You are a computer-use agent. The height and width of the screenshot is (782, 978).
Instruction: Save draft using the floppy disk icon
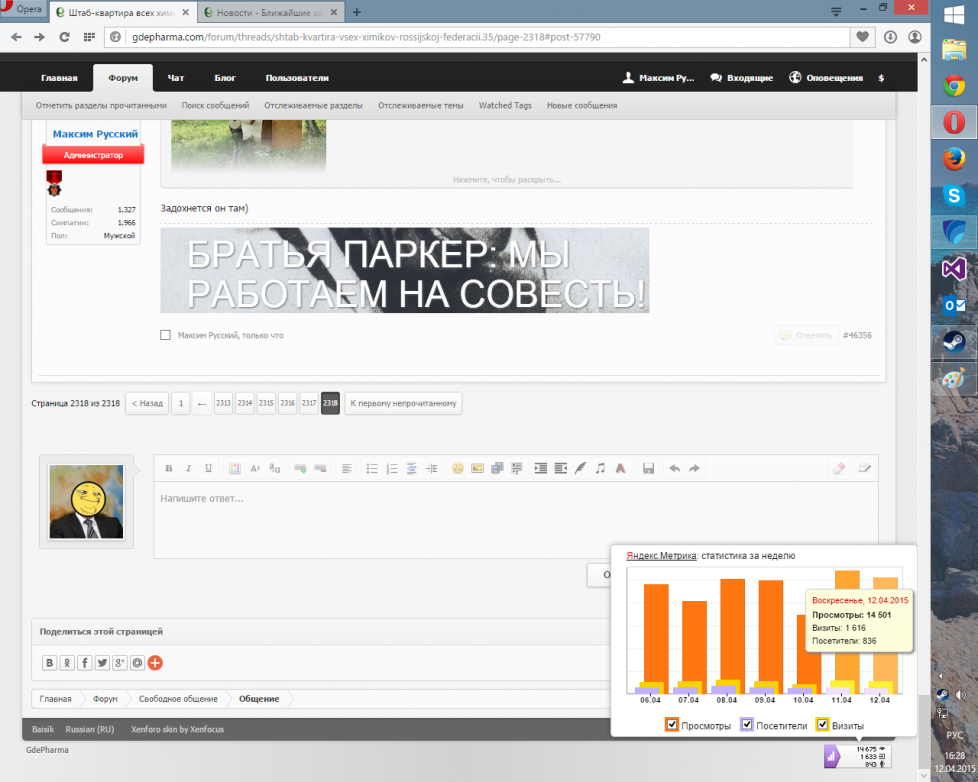point(649,468)
